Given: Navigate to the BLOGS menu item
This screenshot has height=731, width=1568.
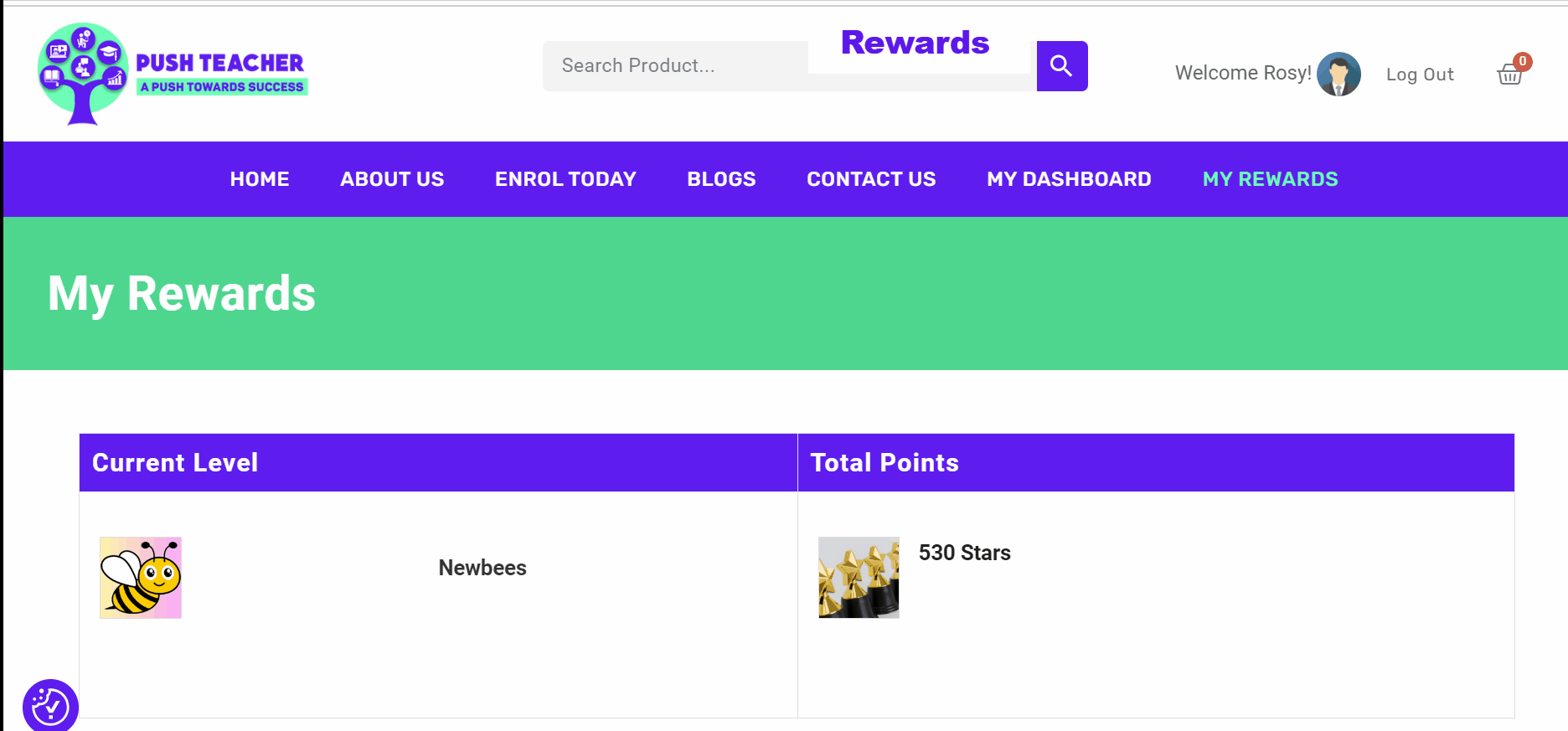Looking at the screenshot, I should point(720,178).
